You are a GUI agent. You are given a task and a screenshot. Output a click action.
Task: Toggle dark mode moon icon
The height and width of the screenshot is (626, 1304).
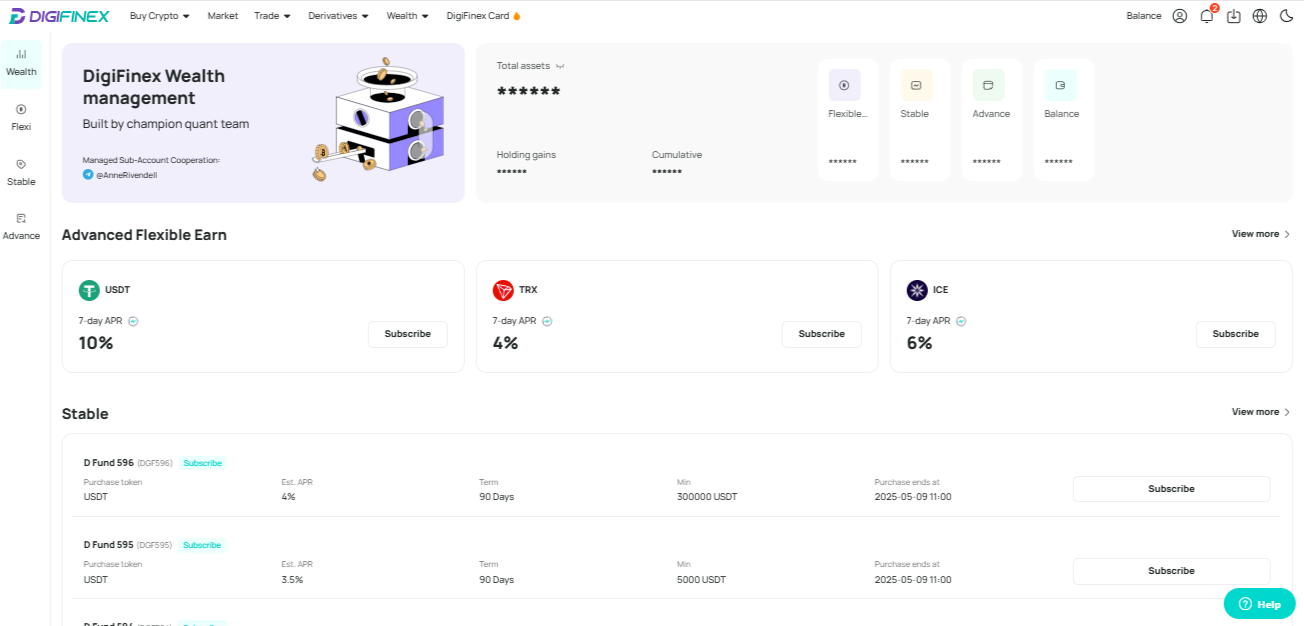click(1286, 16)
